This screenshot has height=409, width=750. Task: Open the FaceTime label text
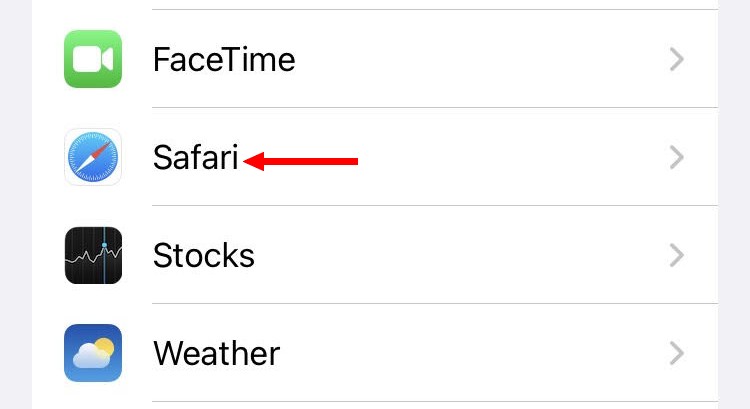pyautogui.click(x=224, y=59)
